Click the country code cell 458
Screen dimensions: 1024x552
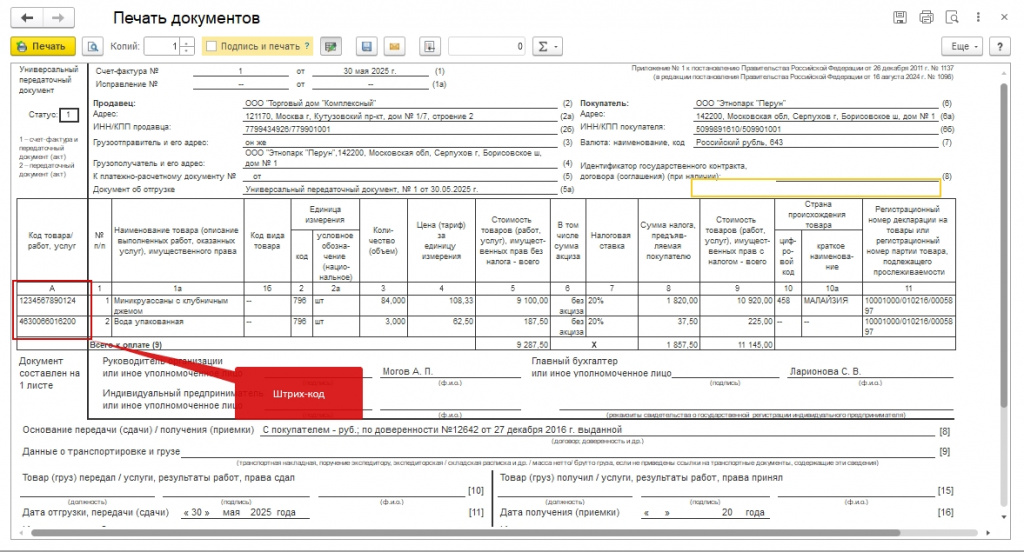coord(788,306)
